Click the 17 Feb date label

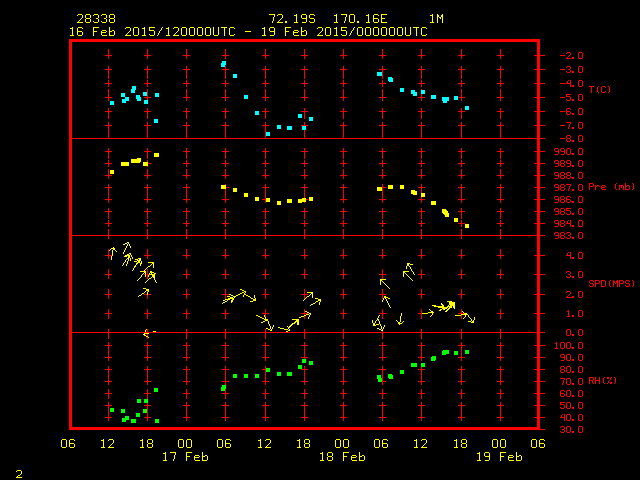(x=185, y=457)
